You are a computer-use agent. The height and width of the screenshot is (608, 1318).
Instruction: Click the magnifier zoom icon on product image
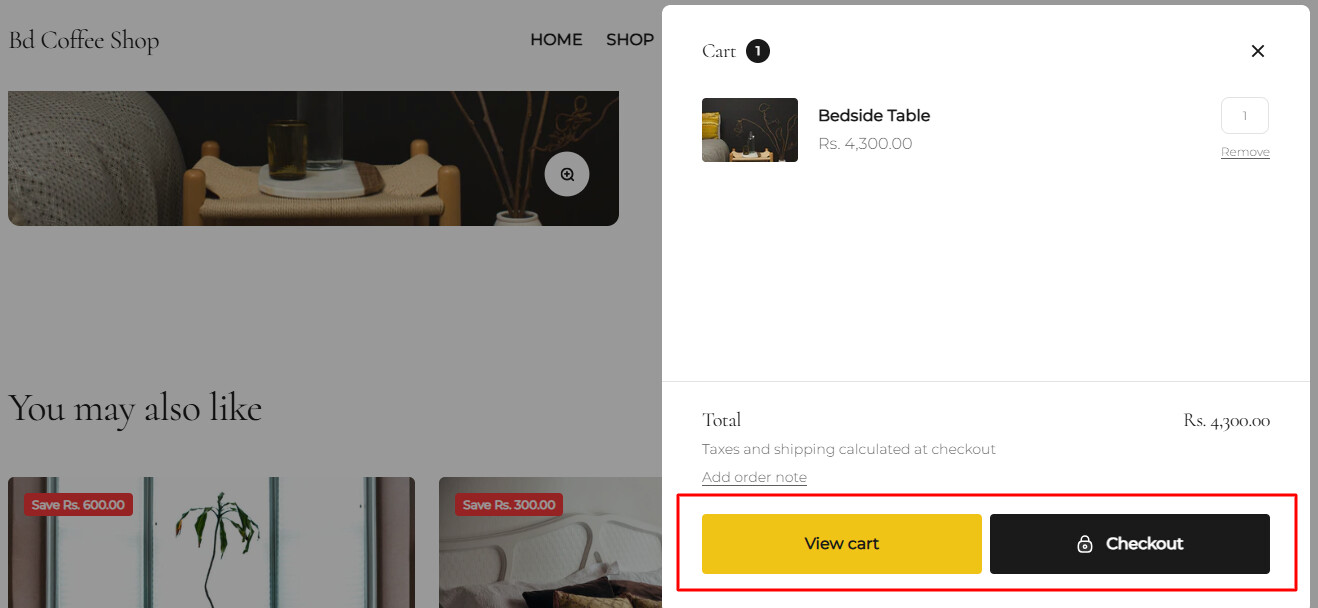click(567, 174)
